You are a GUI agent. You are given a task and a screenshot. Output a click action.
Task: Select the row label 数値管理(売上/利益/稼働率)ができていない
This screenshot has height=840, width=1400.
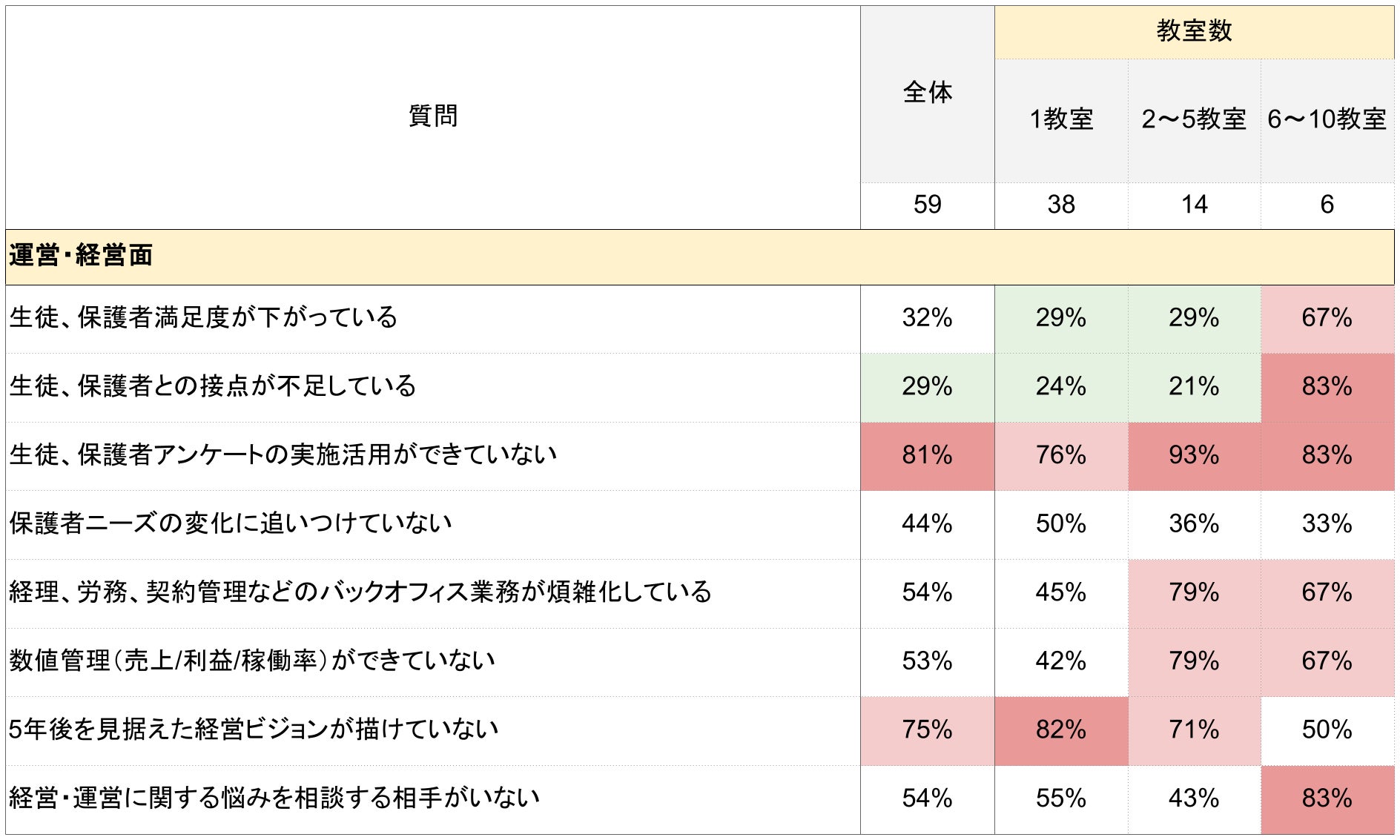pyautogui.click(x=252, y=661)
